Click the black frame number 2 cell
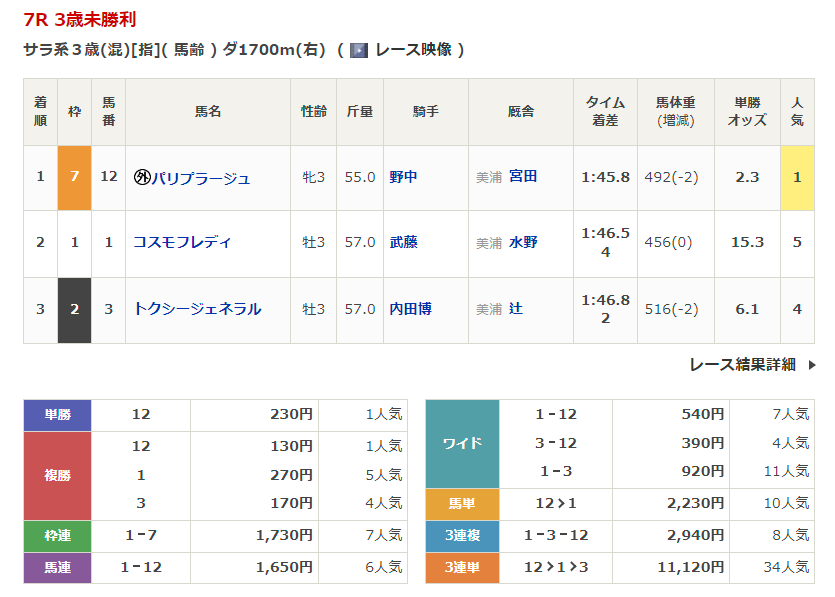Screen dimensions: 835x597 tap(74, 309)
